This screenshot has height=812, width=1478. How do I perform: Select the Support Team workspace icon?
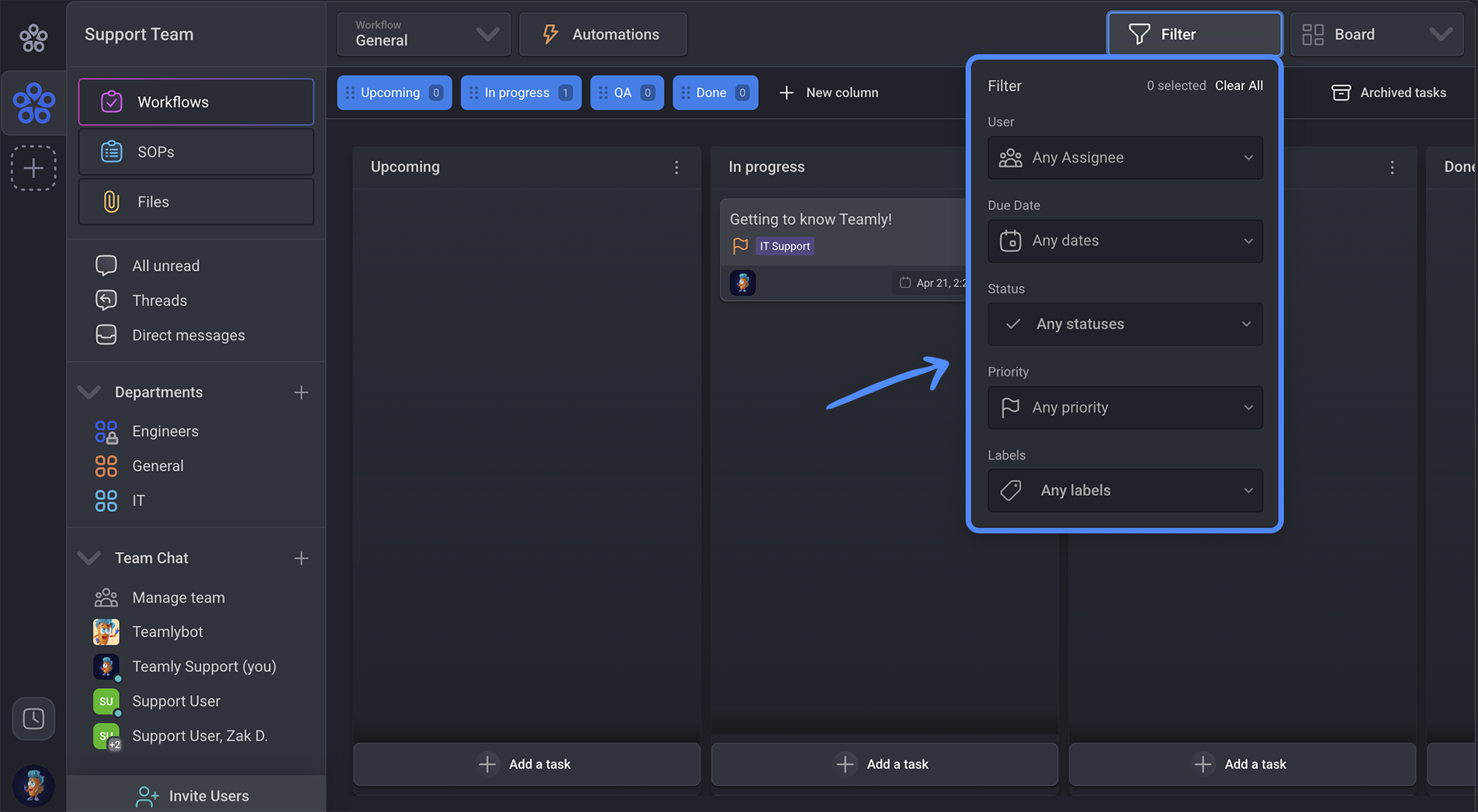34,102
